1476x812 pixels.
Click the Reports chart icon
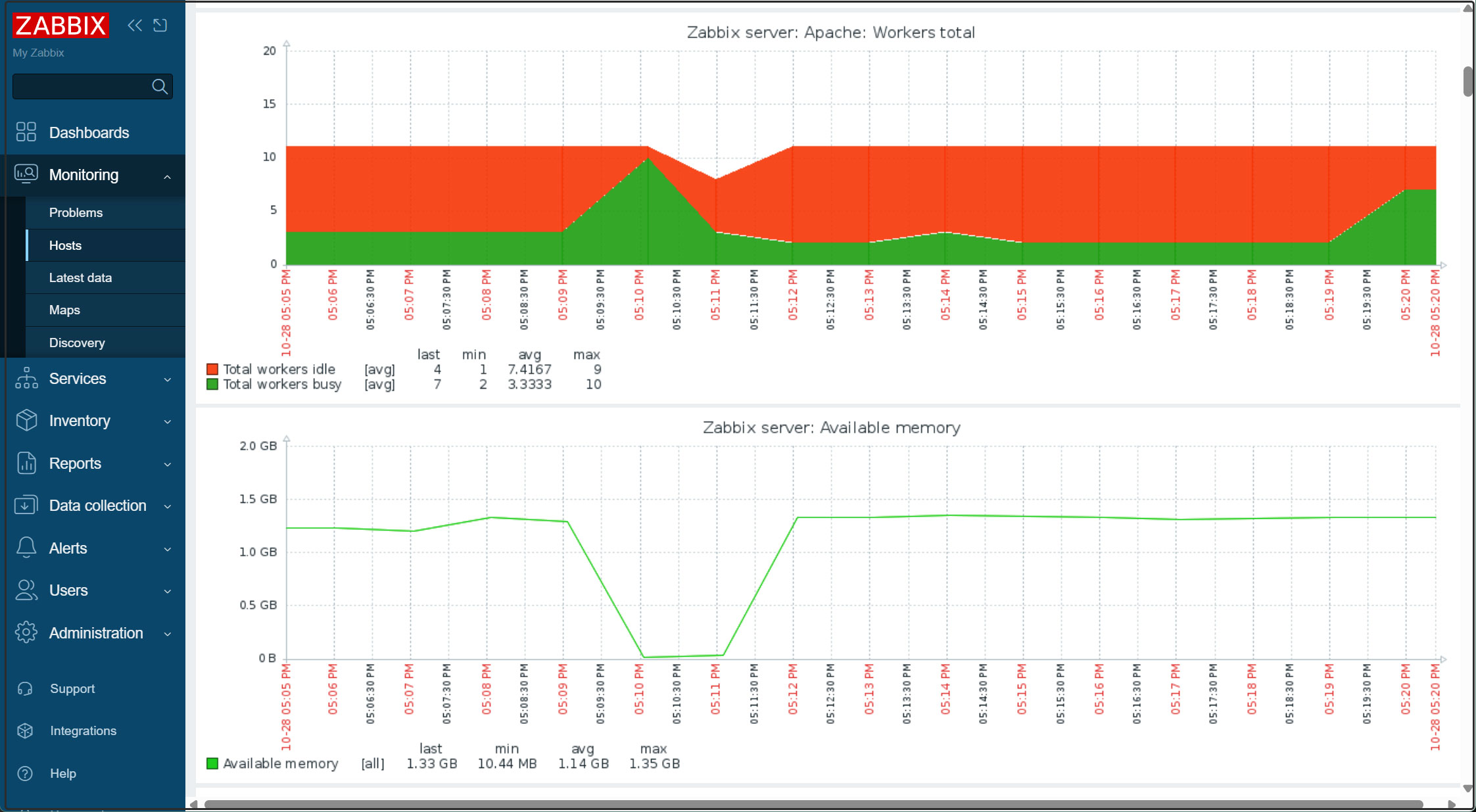click(x=26, y=463)
